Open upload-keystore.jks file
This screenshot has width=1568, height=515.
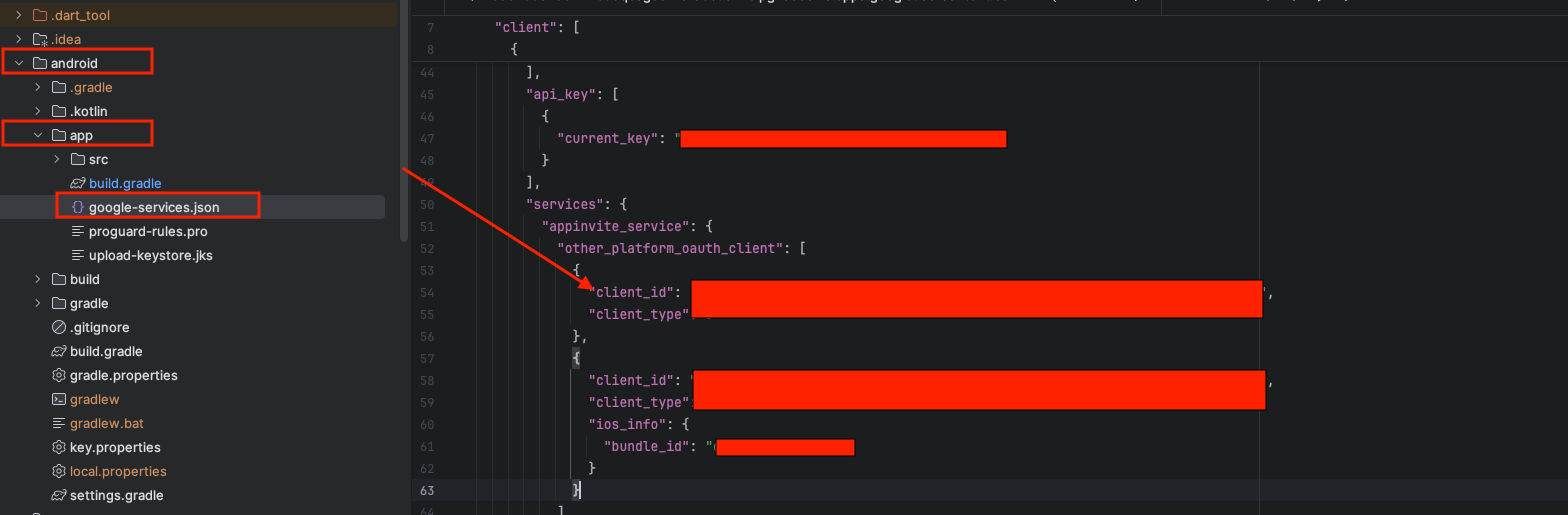click(x=150, y=255)
